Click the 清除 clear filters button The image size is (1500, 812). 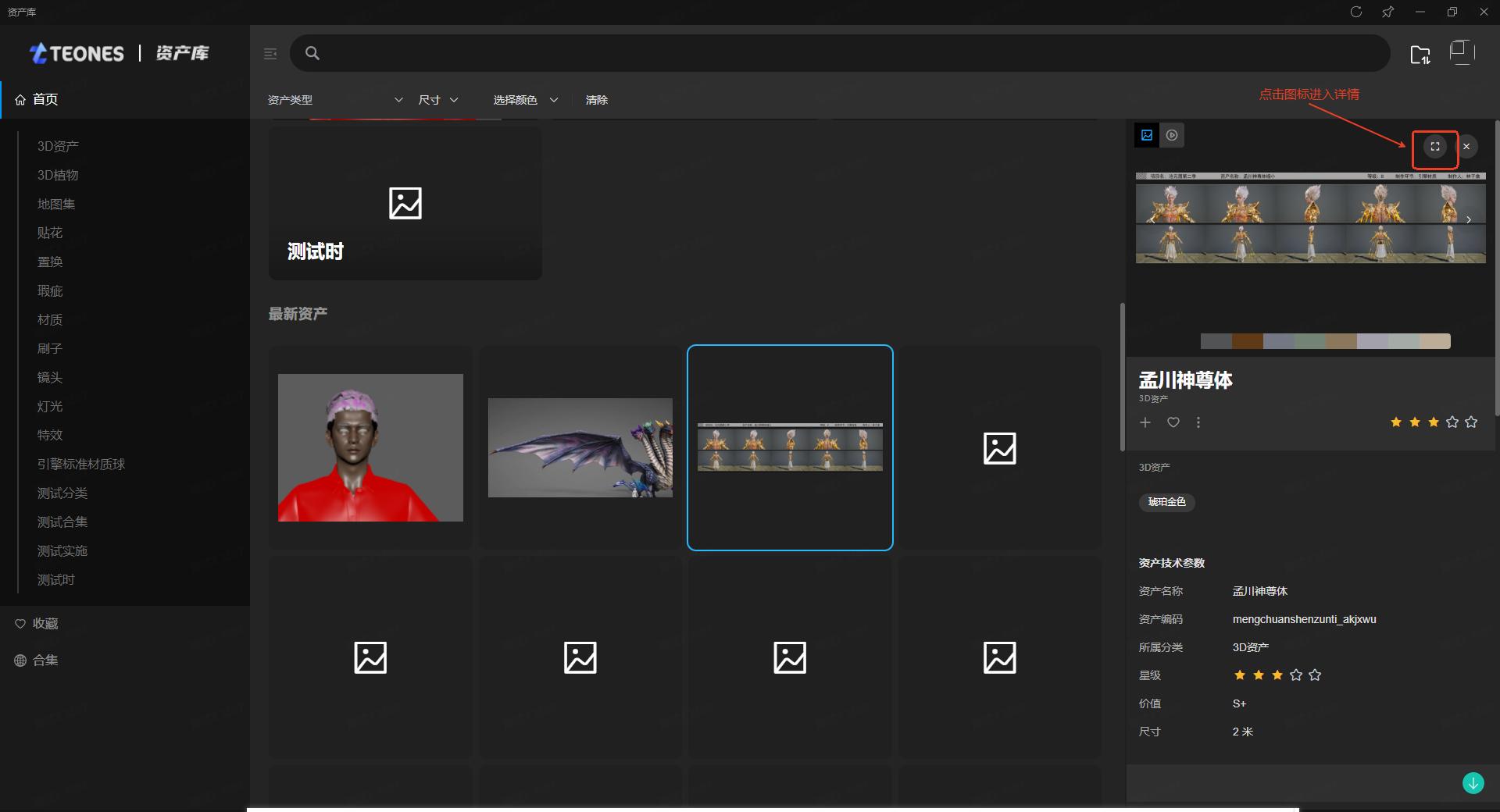(x=597, y=100)
